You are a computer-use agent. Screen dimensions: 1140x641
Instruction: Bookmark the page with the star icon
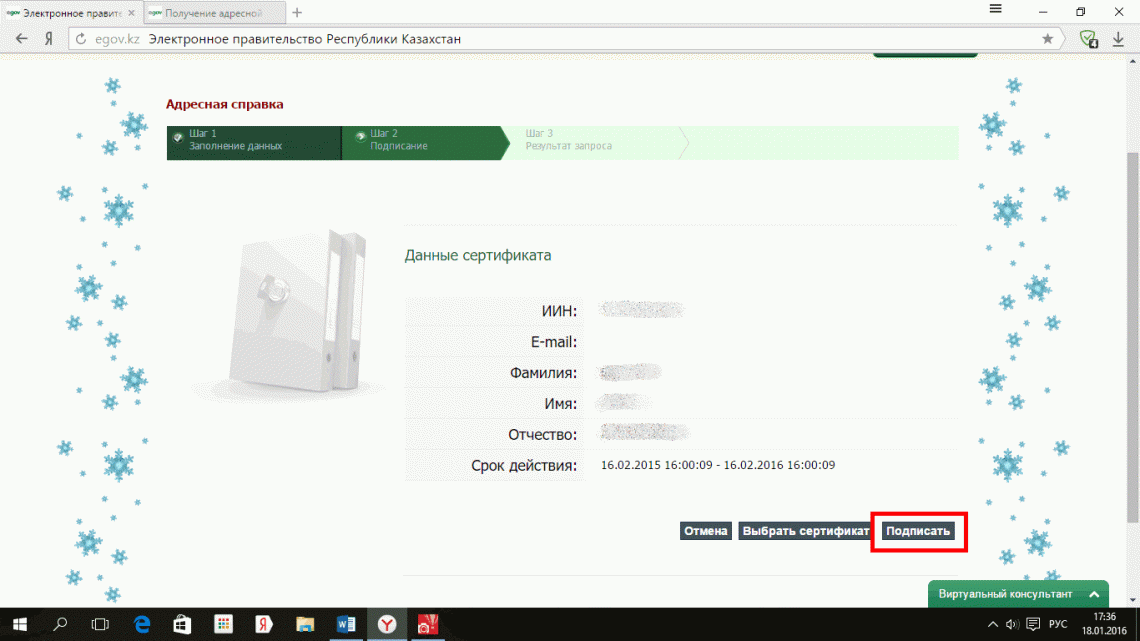[1047, 39]
